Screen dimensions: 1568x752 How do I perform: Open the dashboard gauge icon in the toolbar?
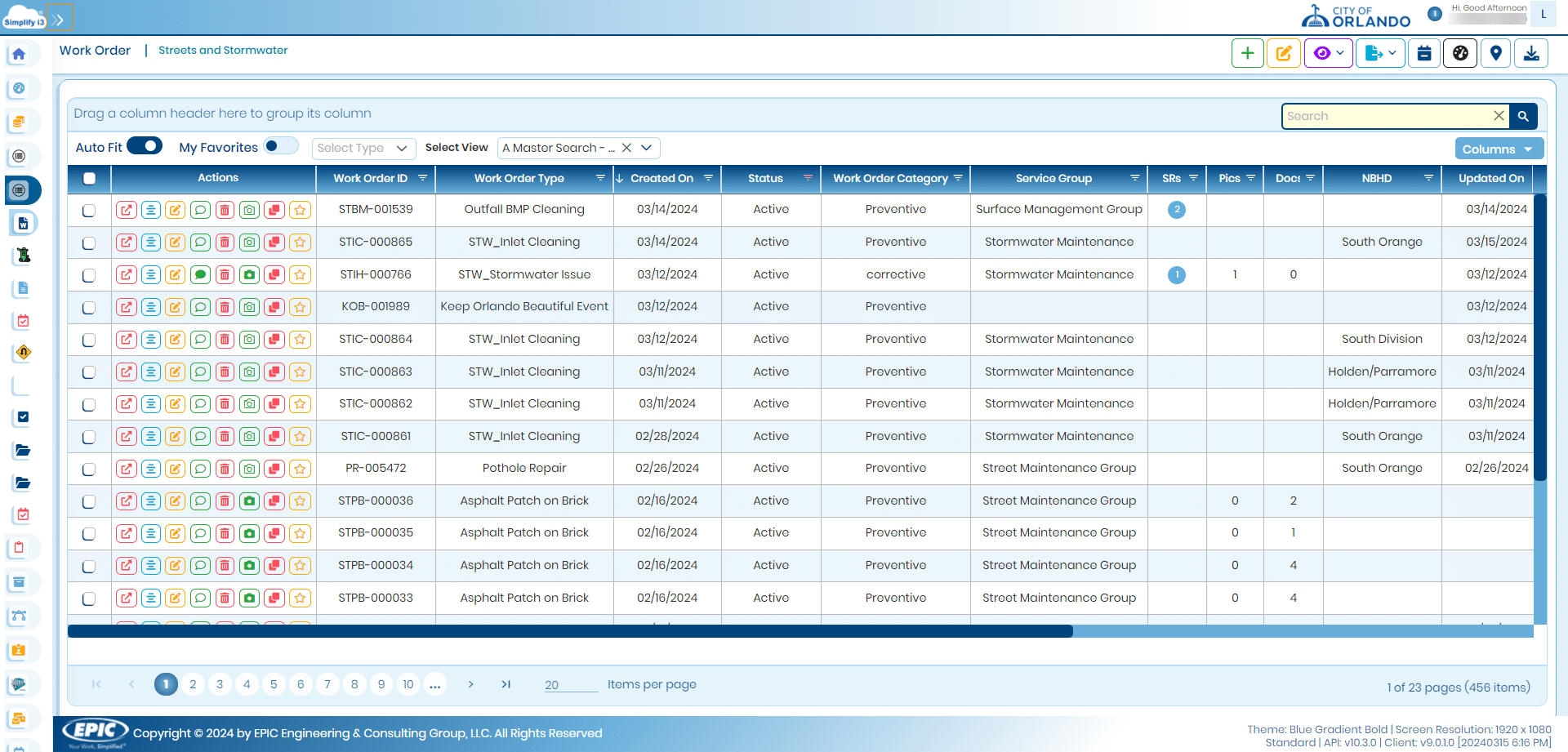(x=1460, y=53)
